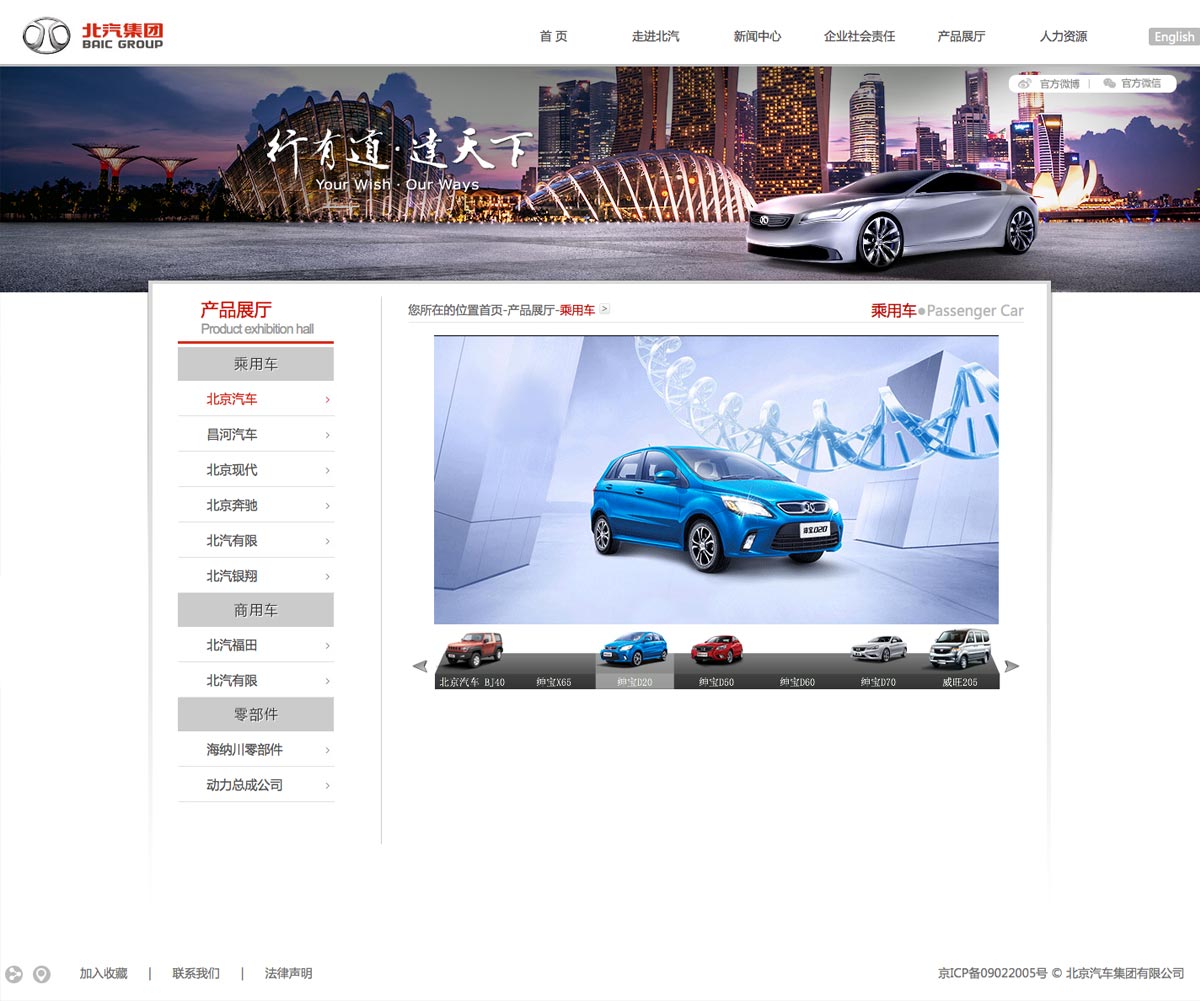Select the red BJ40 jeep thumbnail
Viewport: 1200px width, 1001px height.
[474, 648]
